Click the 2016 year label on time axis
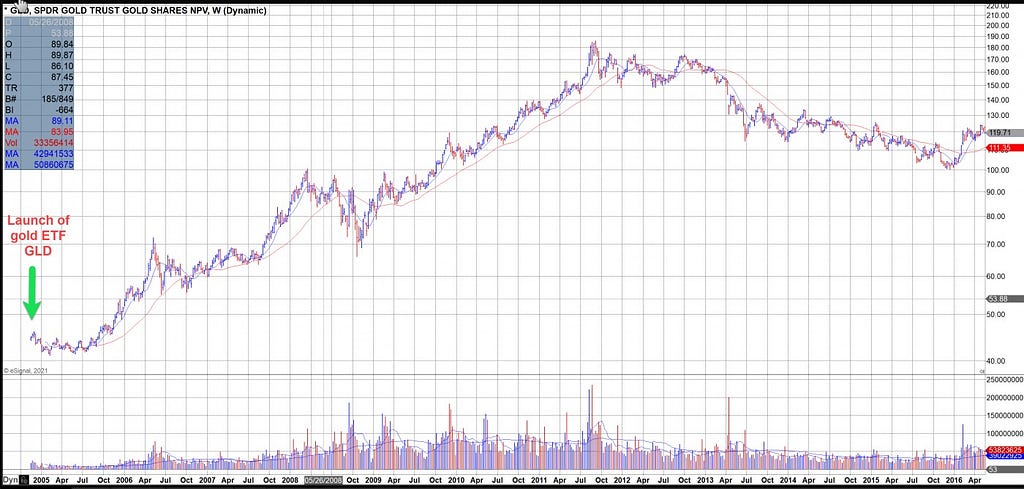The height and width of the screenshot is (489, 1024). pyautogui.click(x=956, y=480)
